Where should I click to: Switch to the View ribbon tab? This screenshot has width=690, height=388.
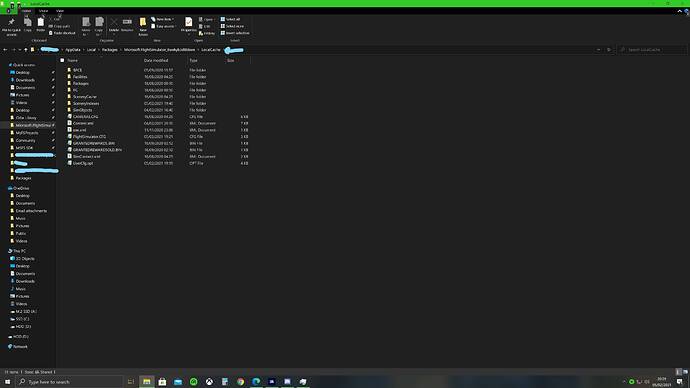point(60,11)
